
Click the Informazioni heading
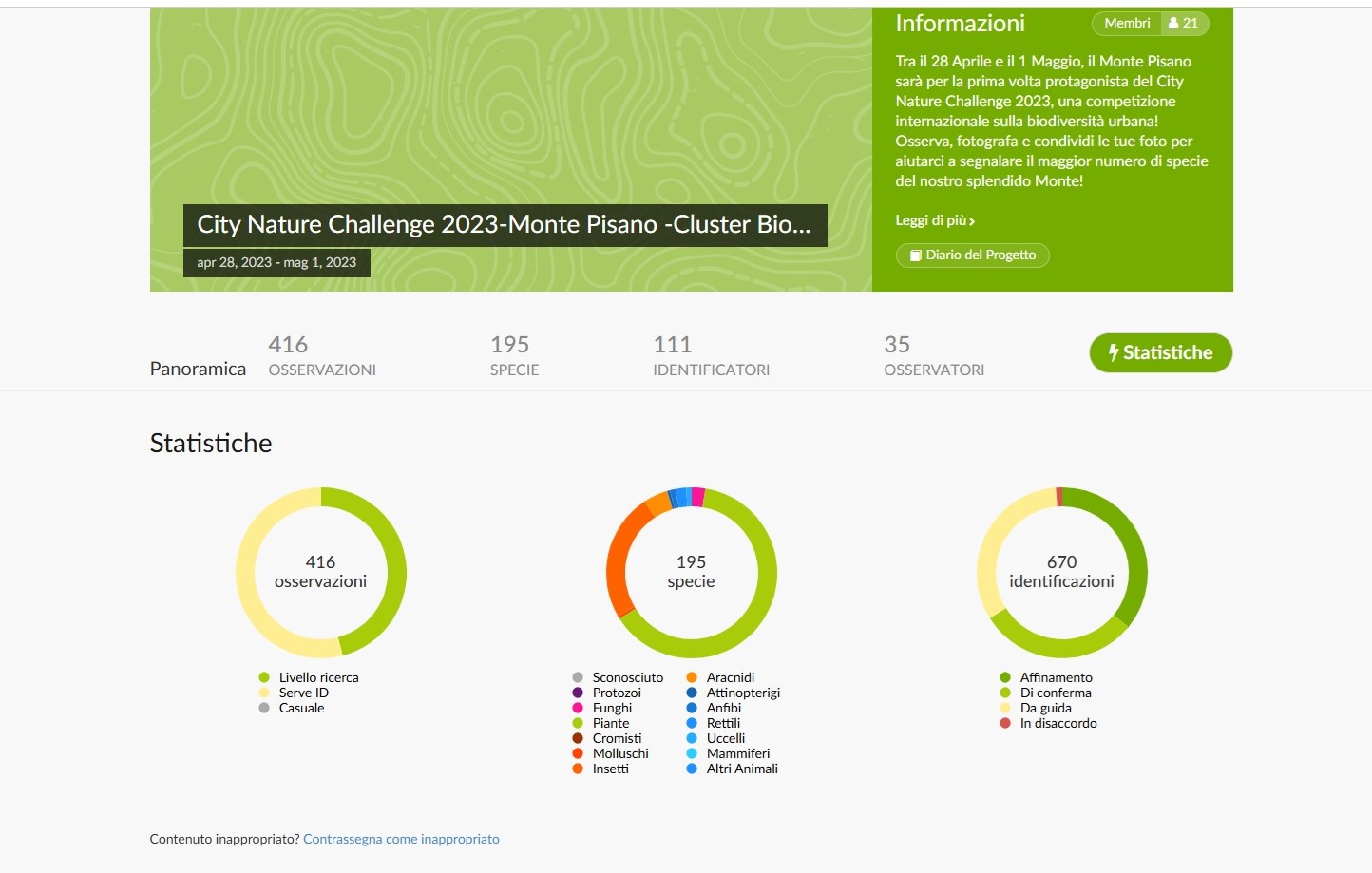point(960,23)
